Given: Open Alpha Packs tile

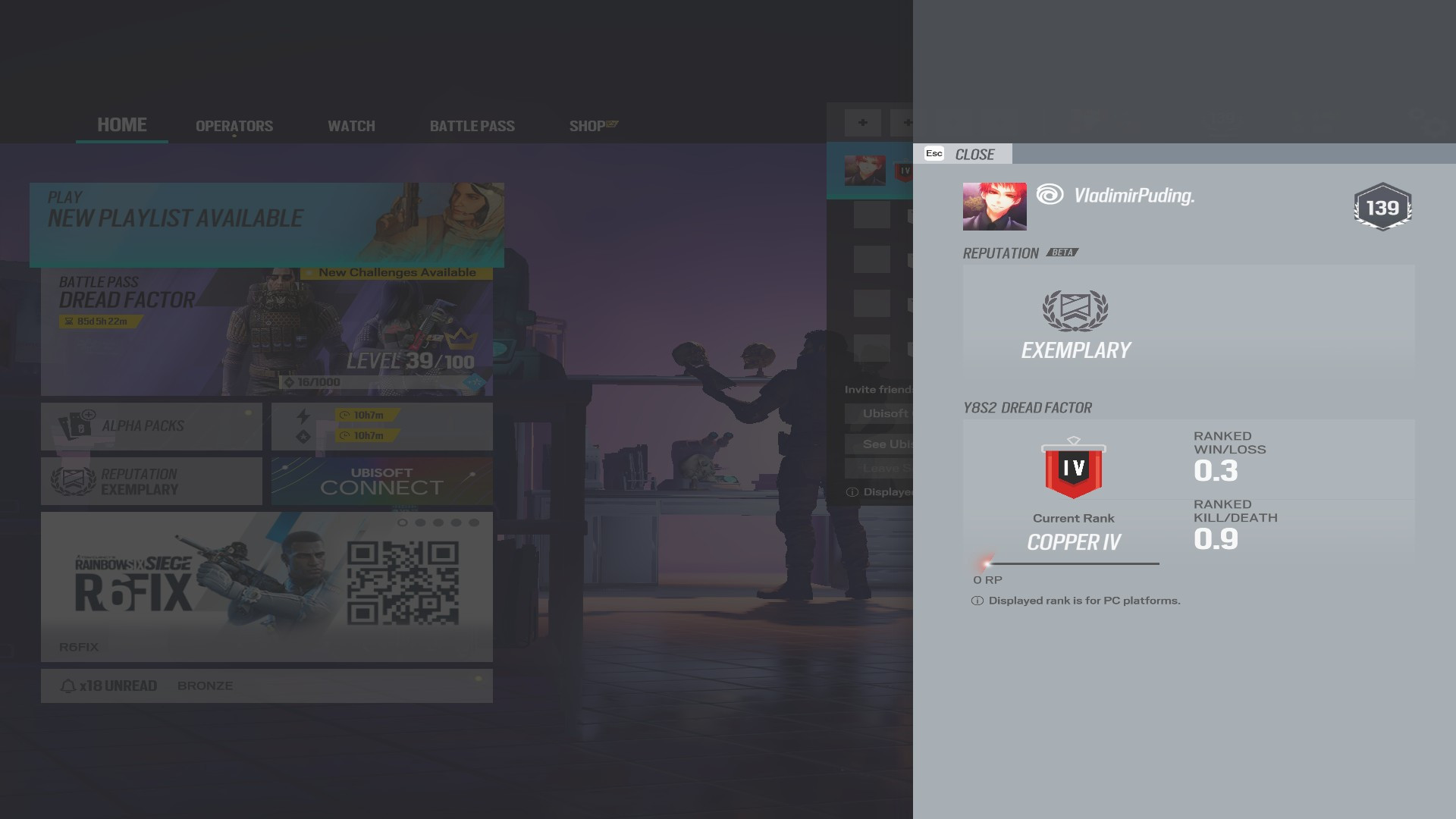Looking at the screenshot, I should pos(152,426).
